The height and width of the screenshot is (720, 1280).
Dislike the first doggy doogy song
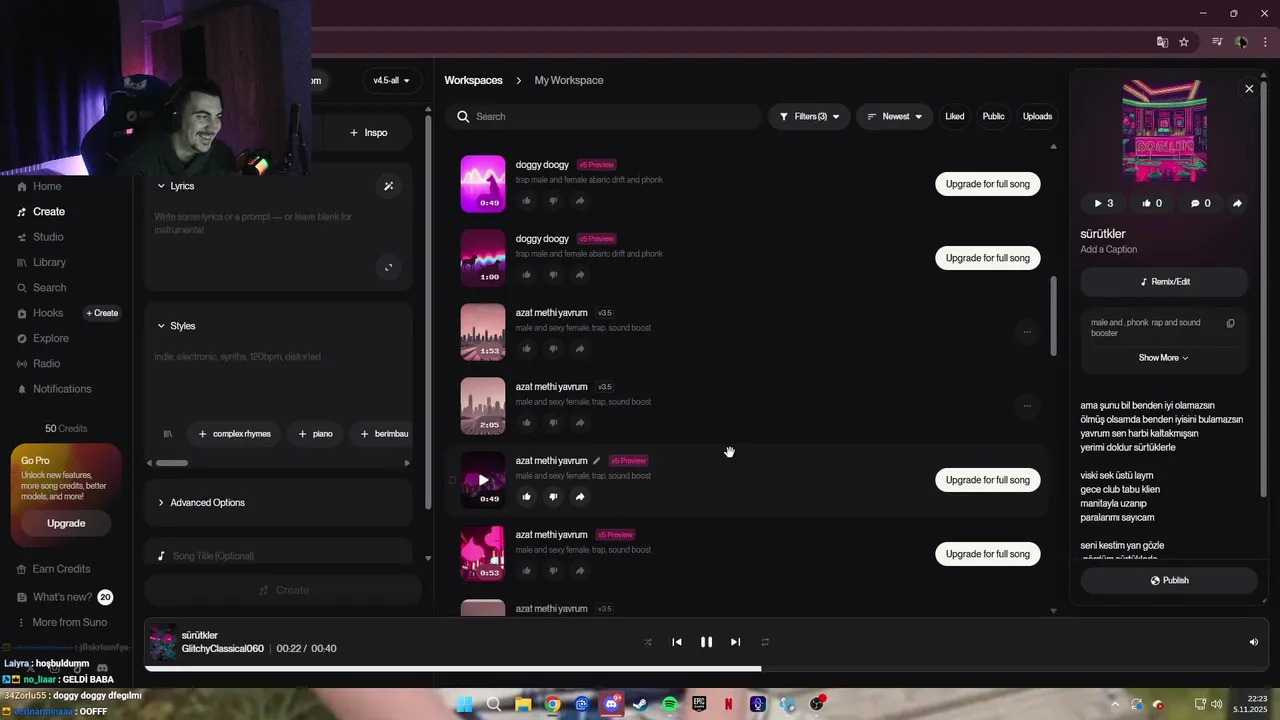tap(553, 201)
